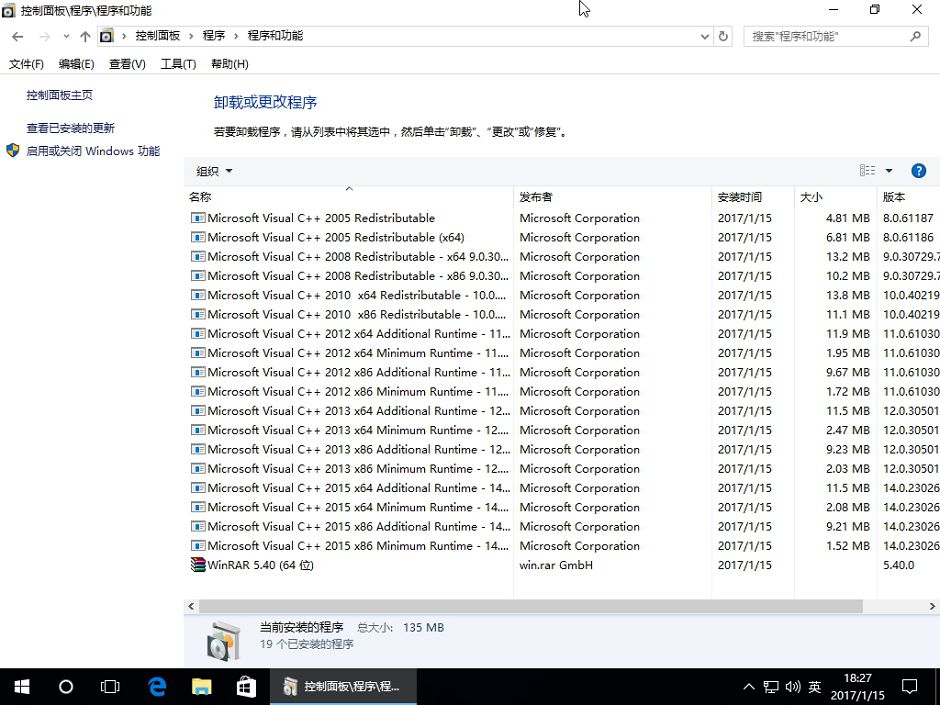Click the Forward navigation arrow
Screen dimensions: 940x705
click(44, 37)
